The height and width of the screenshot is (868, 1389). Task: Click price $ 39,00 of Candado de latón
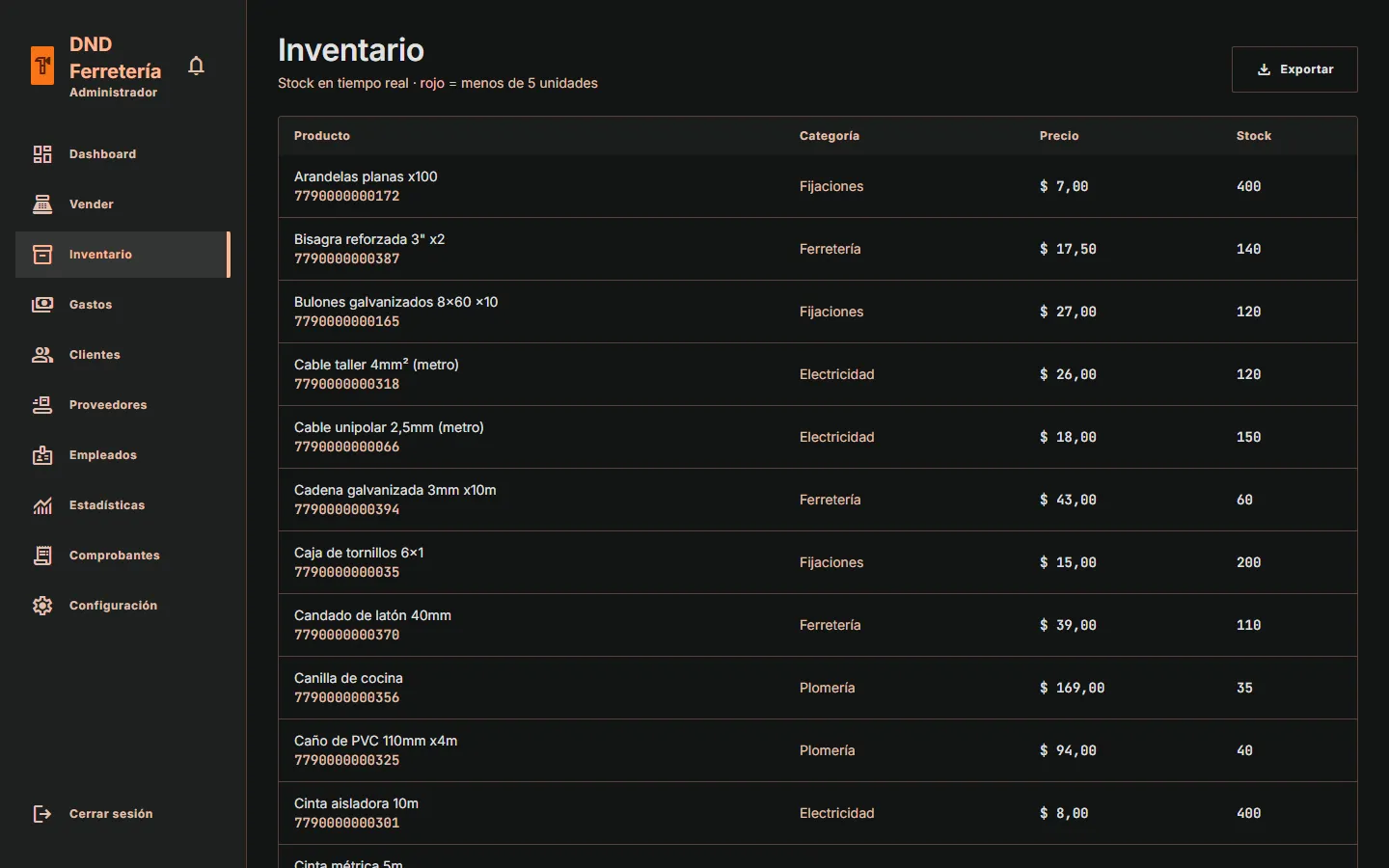tap(1068, 625)
